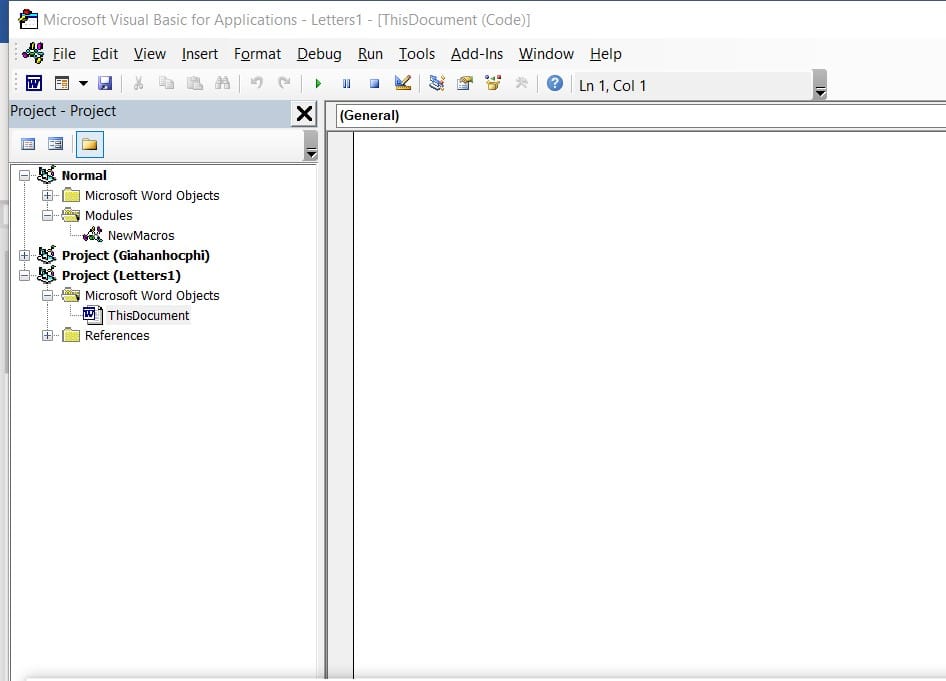Collapse Project (Letters1) node
This screenshot has height=681, width=946.
(x=24, y=276)
